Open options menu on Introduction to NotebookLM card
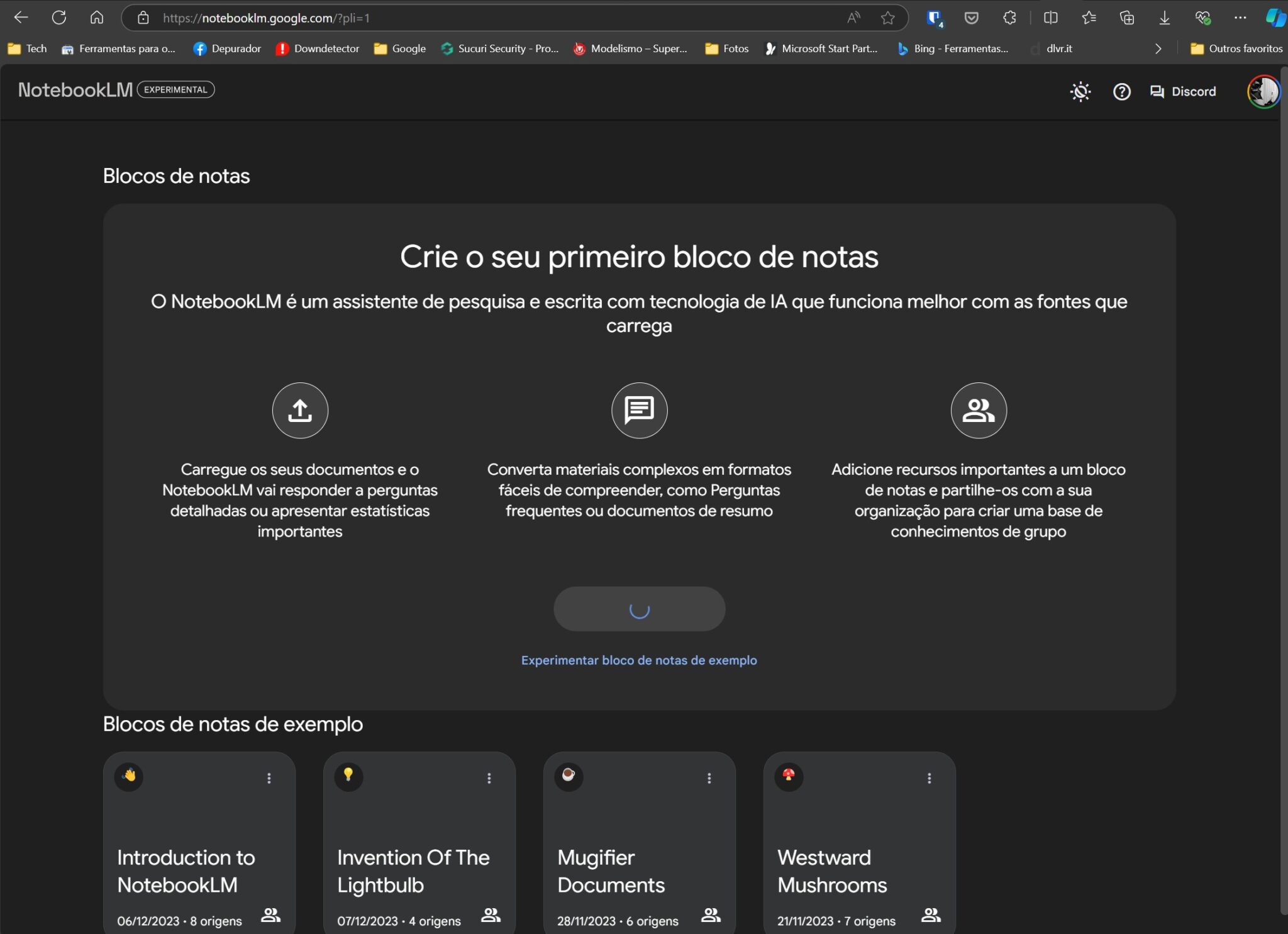 tap(269, 778)
